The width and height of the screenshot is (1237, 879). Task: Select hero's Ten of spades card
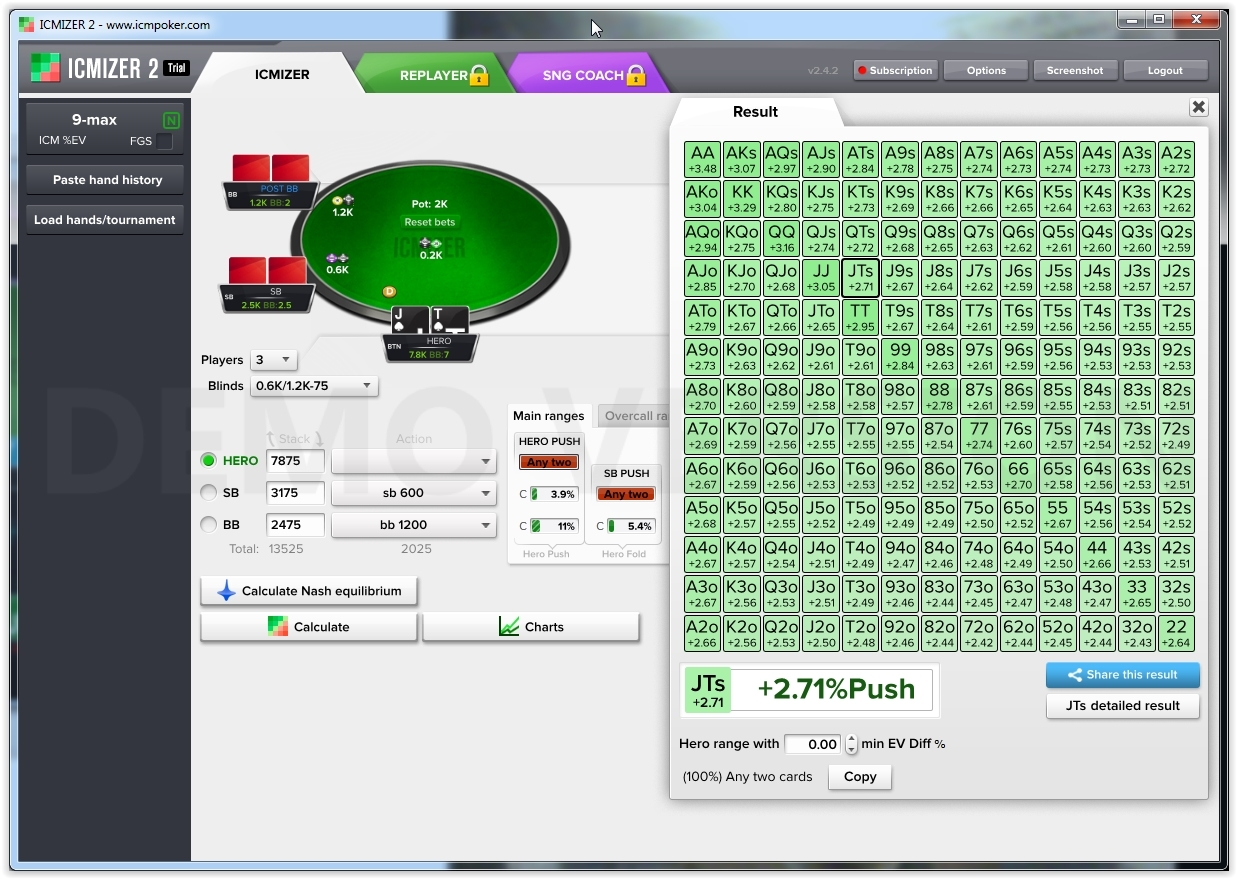(x=449, y=322)
